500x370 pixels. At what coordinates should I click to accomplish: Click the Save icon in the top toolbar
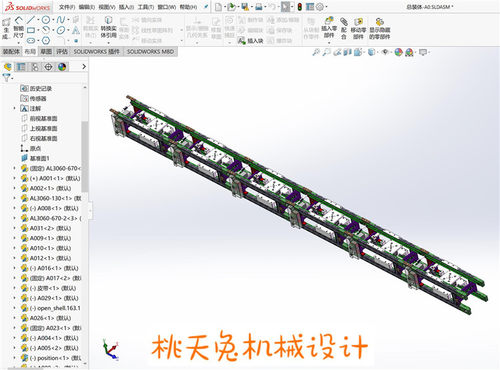(x=245, y=7)
